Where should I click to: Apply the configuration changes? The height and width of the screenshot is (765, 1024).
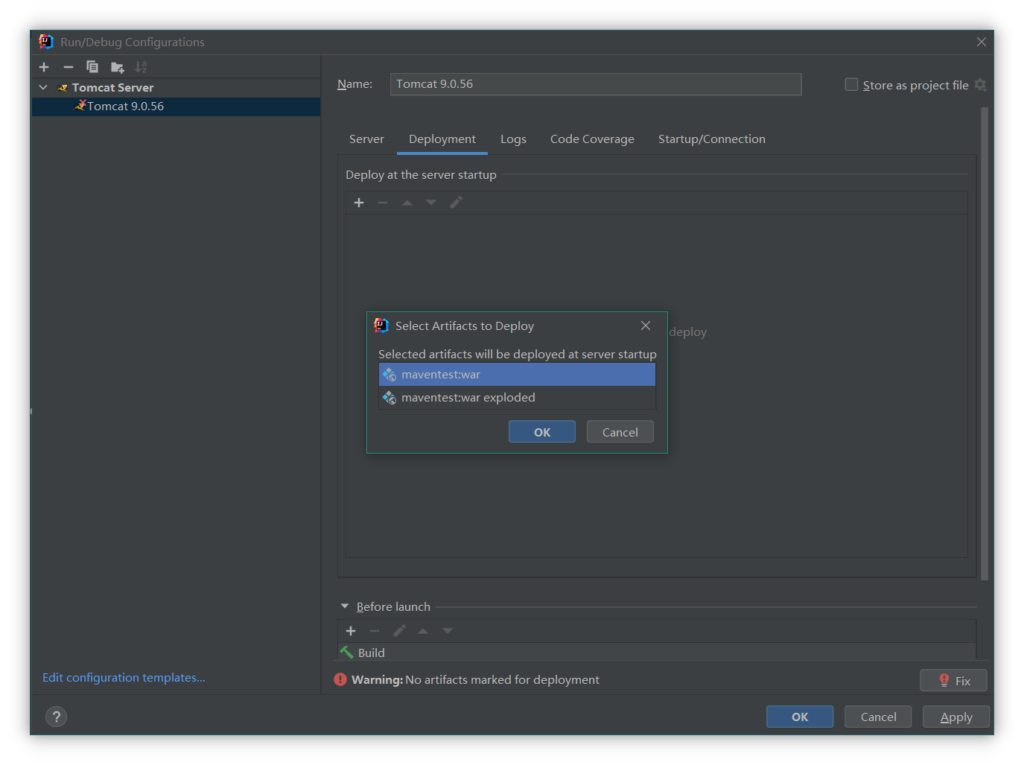coord(956,717)
